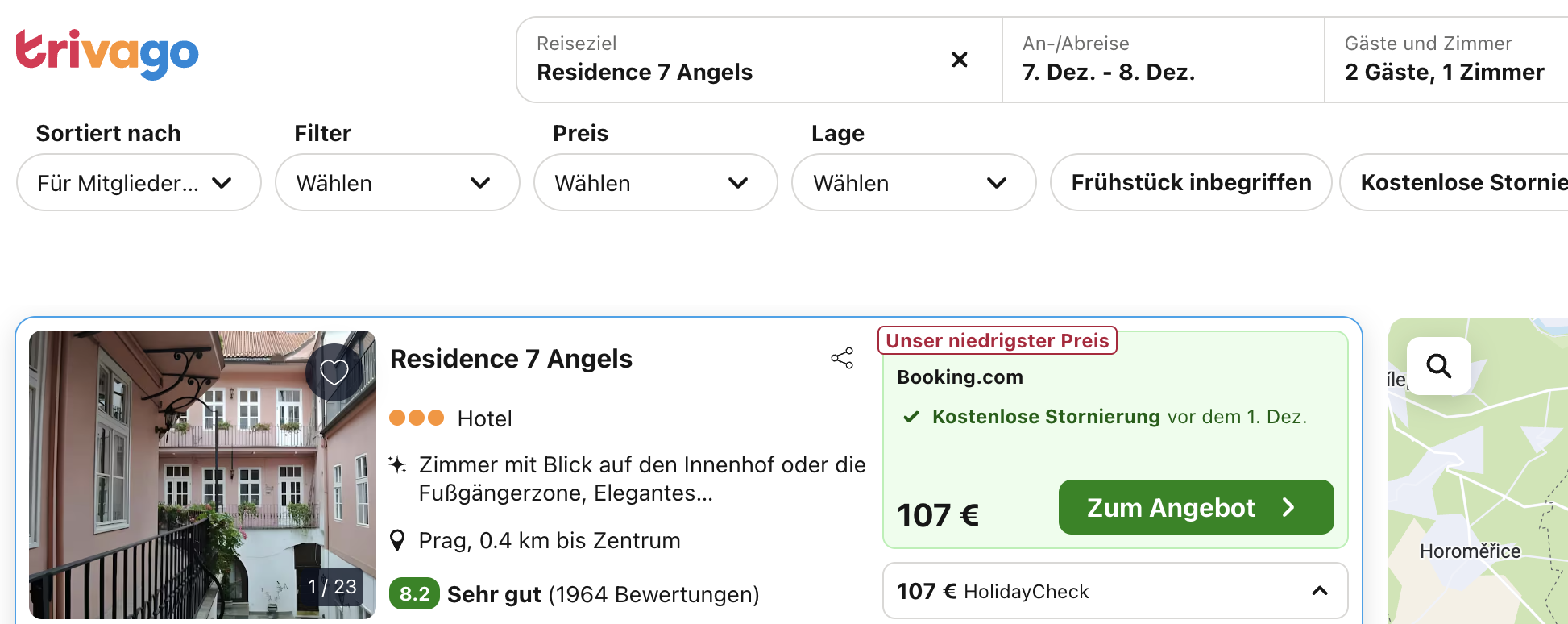
Task: Click the Zum Angebot button
Action: click(x=1195, y=507)
